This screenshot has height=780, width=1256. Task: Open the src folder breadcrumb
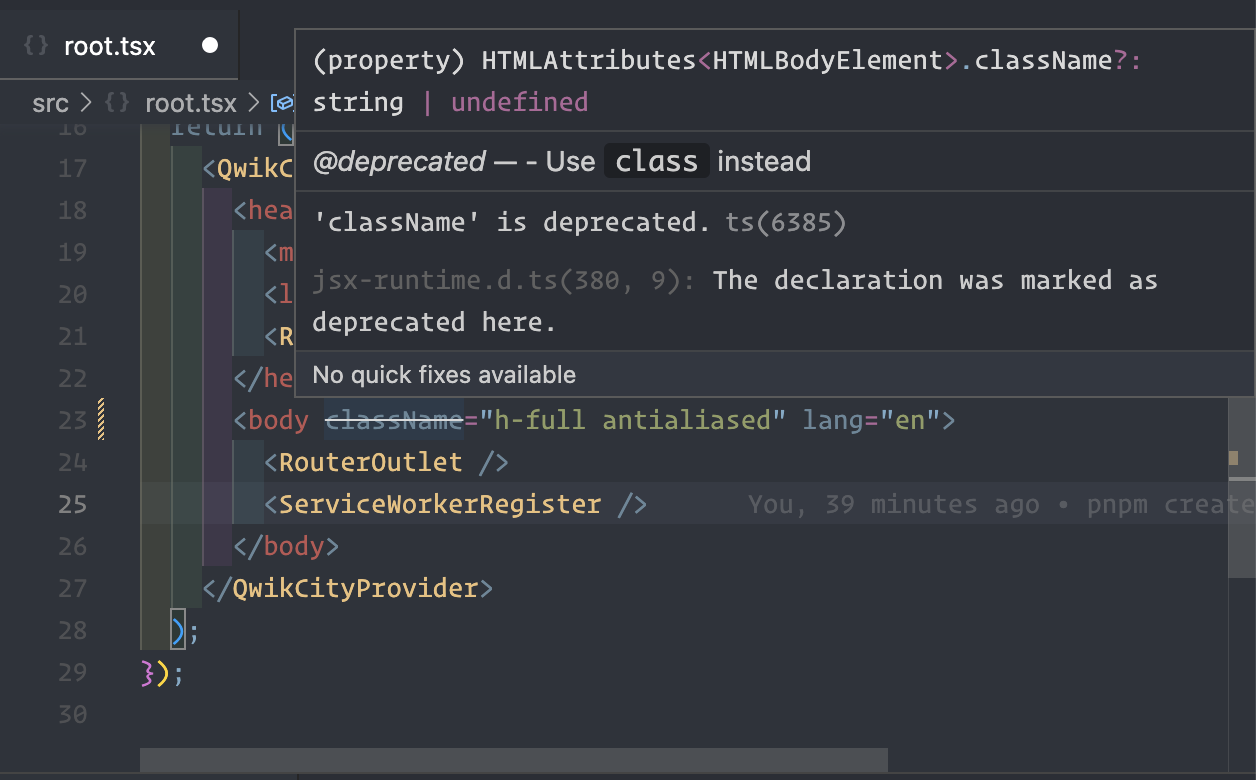[50, 103]
